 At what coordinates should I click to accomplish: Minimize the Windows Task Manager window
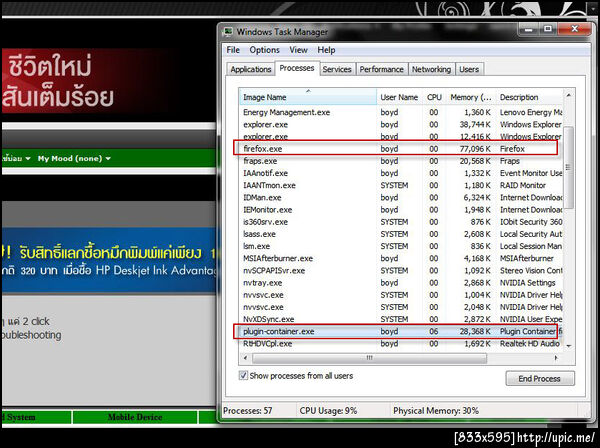pyautogui.click(x=528, y=29)
